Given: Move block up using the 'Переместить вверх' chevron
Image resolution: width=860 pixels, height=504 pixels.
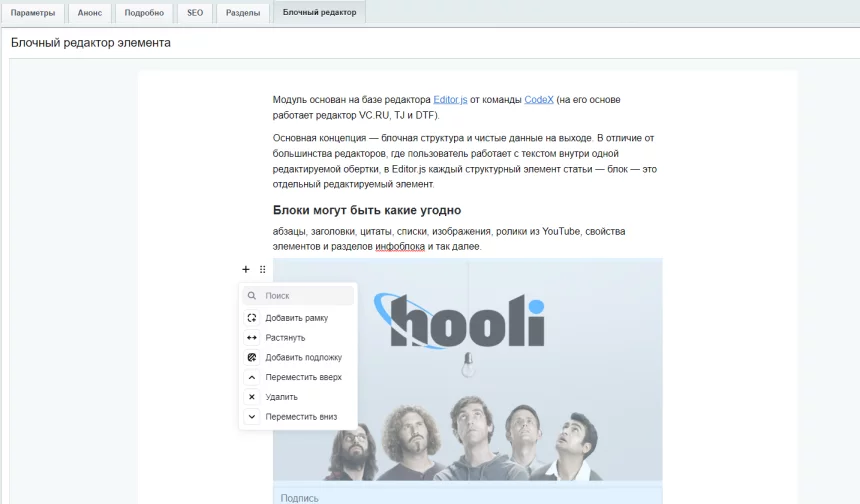Looking at the screenshot, I should click(x=252, y=377).
